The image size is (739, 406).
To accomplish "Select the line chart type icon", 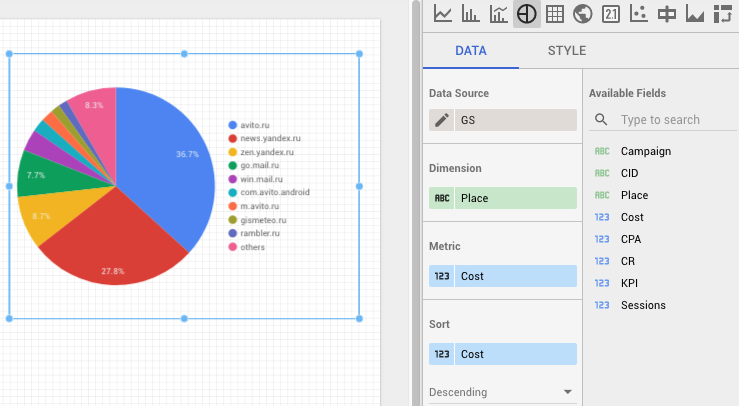I will [442, 14].
